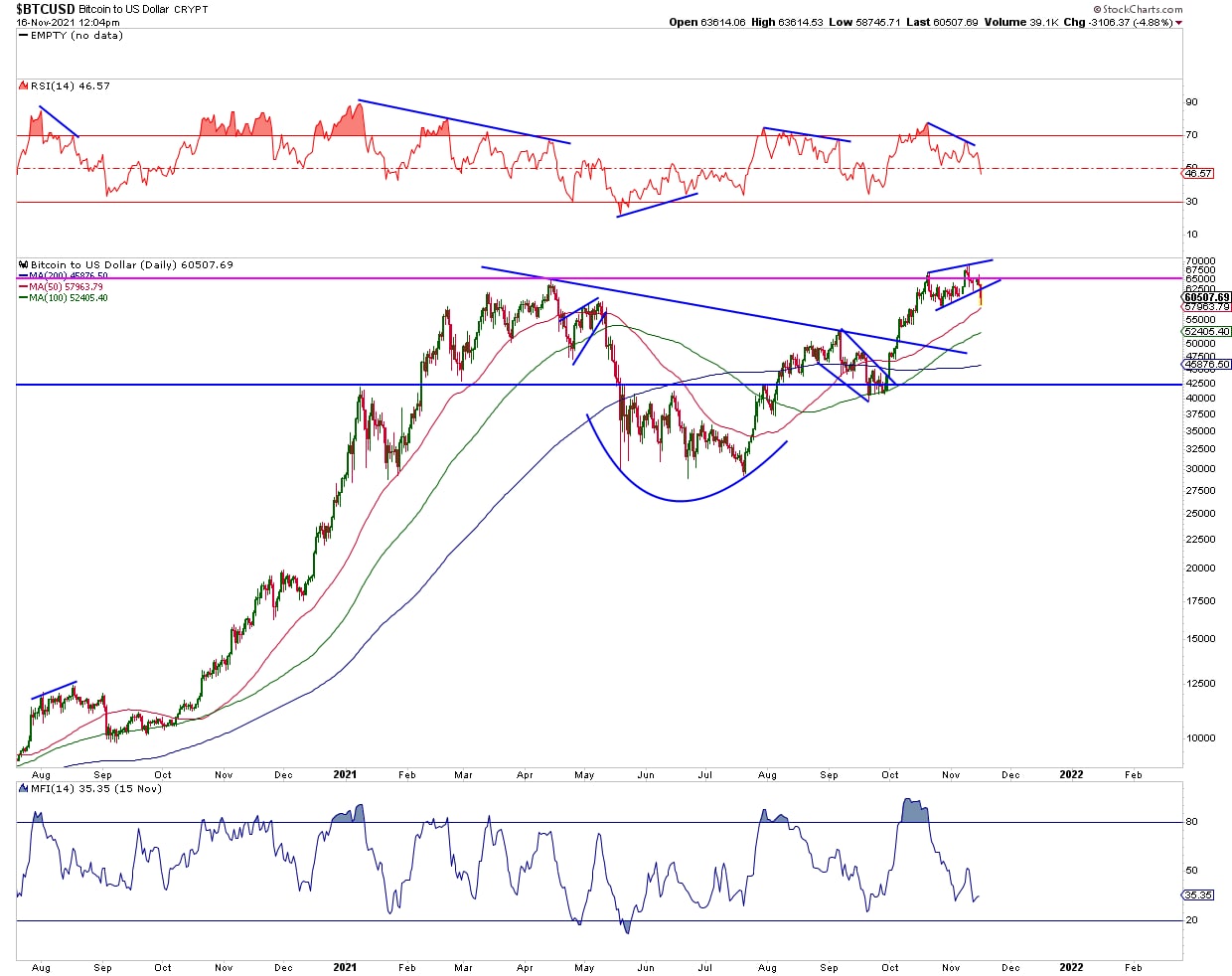
Task: Click the Mar label on price chart axis
Action: [463, 774]
